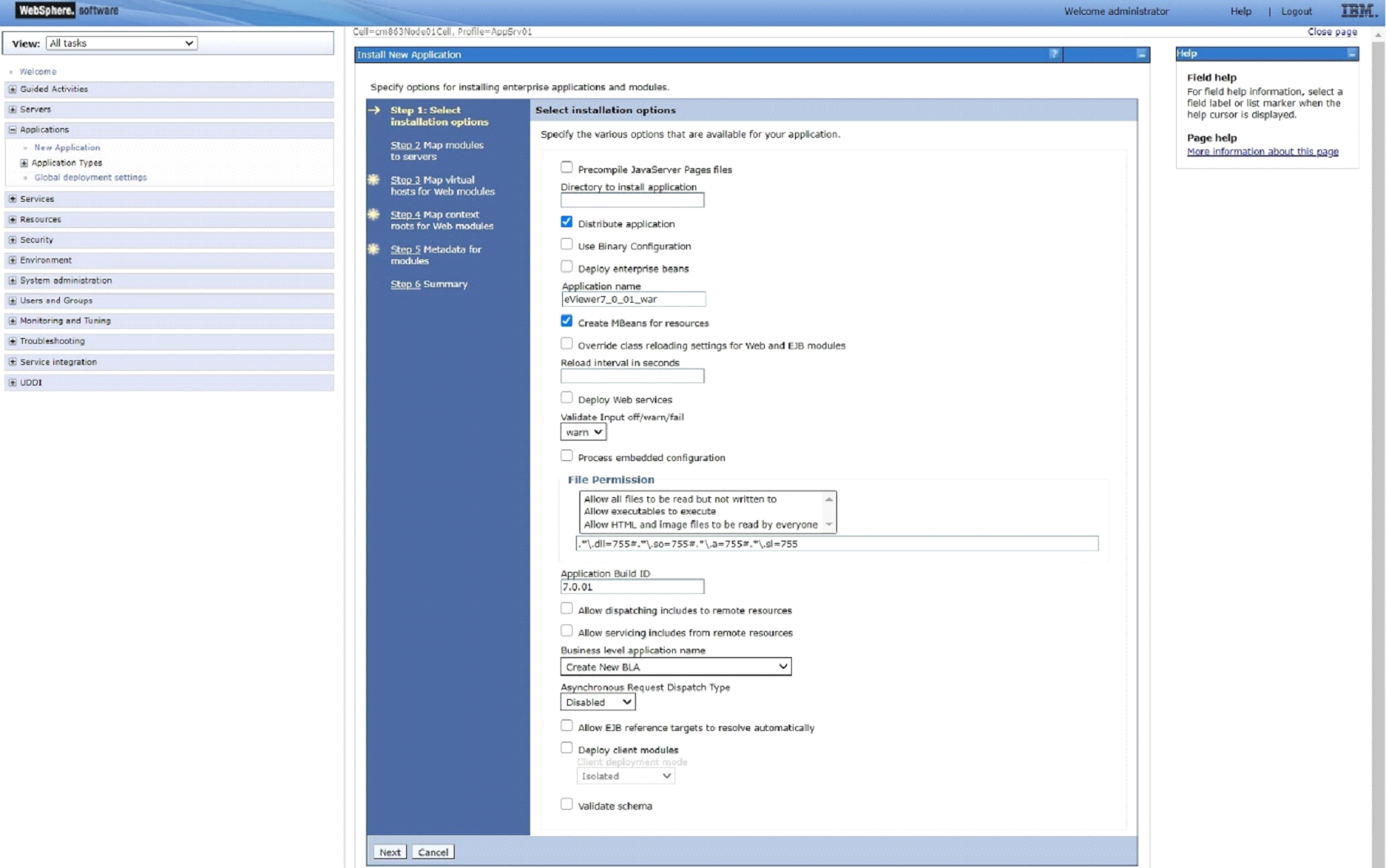Viewport: 1386px width, 868px height.
Task: Expand the Guided Activities tree node
Action: (x=12, y=89)
